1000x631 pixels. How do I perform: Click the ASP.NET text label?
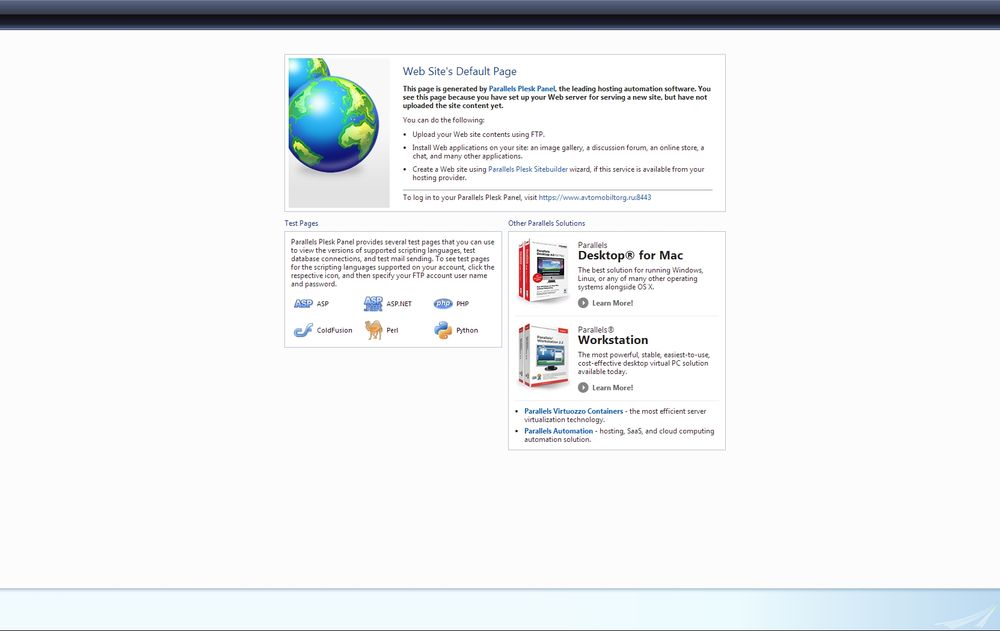399,304
